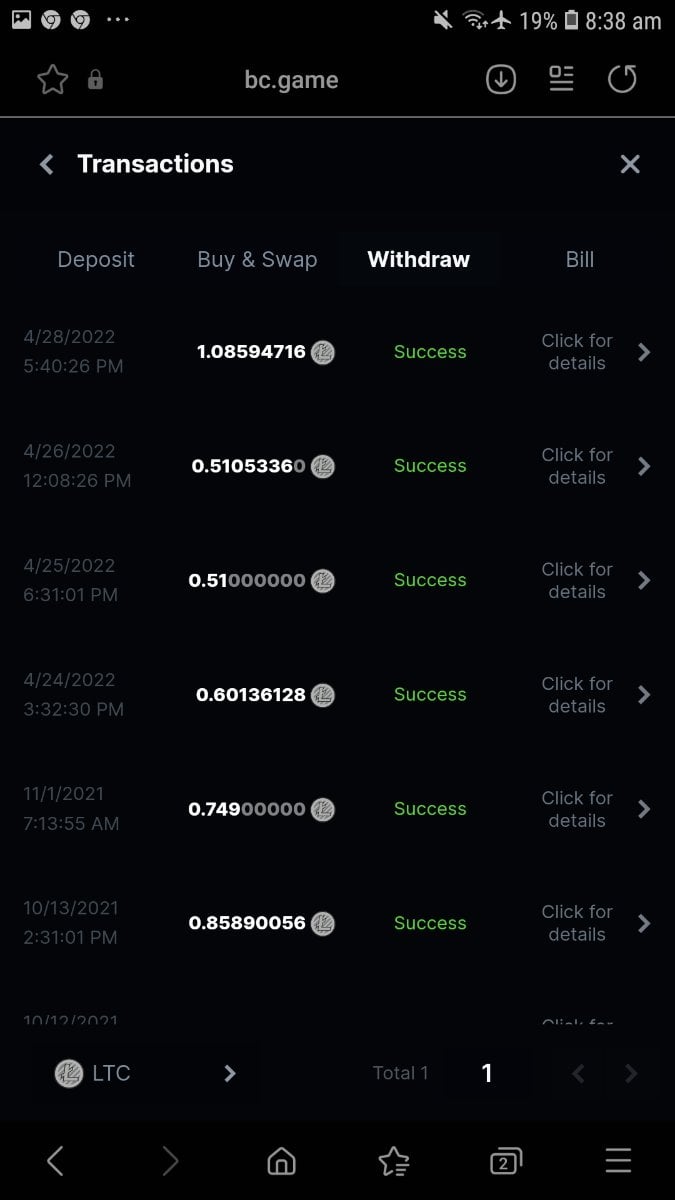Bookmark the page with the star icon
Screen dimensions: 675x1200
52,80
